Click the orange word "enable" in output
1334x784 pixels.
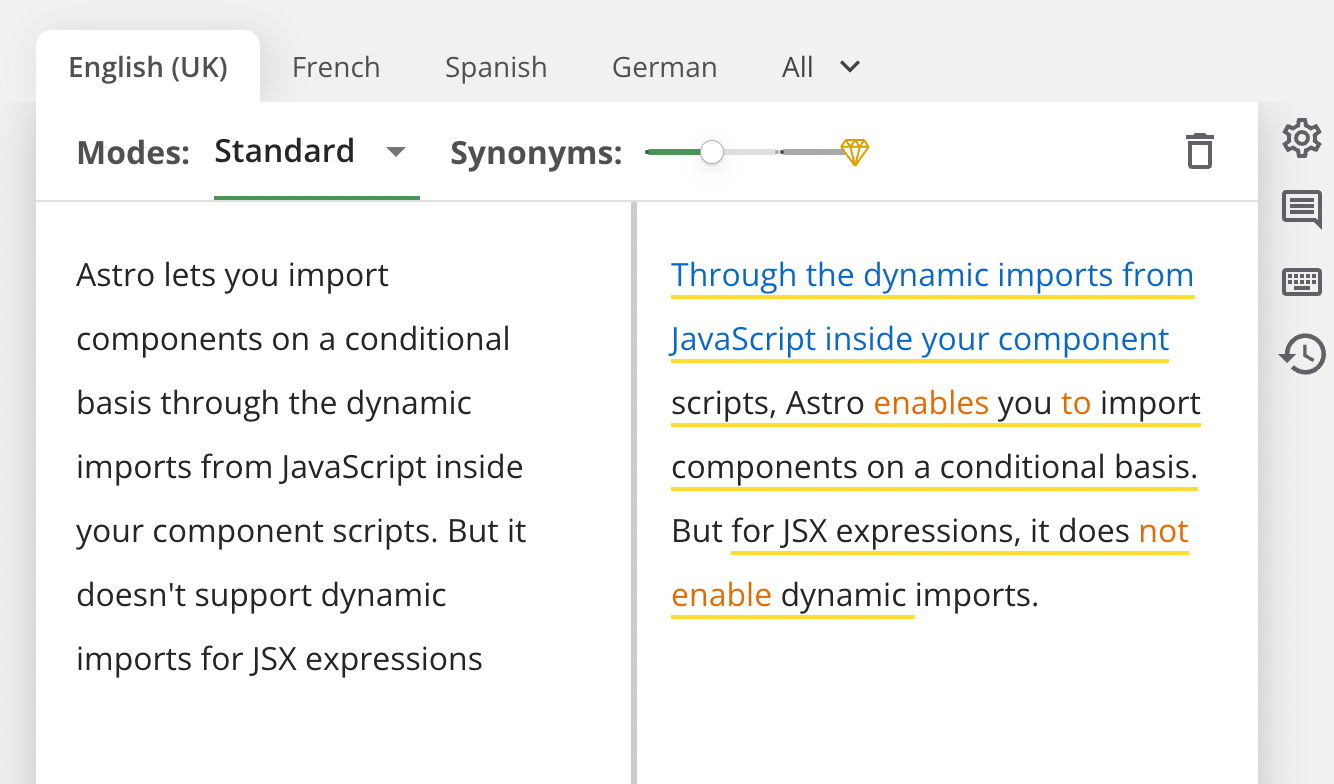(x=721, y=595)
